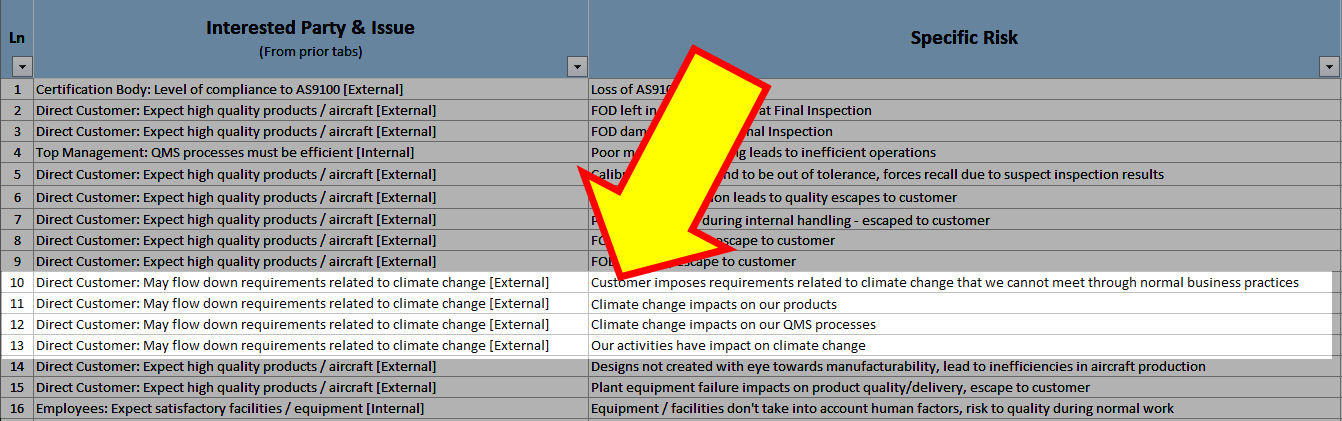This screenshot has width=1342, height=421.
Task: Select row number 1 cell
Action: coord(16,89)
